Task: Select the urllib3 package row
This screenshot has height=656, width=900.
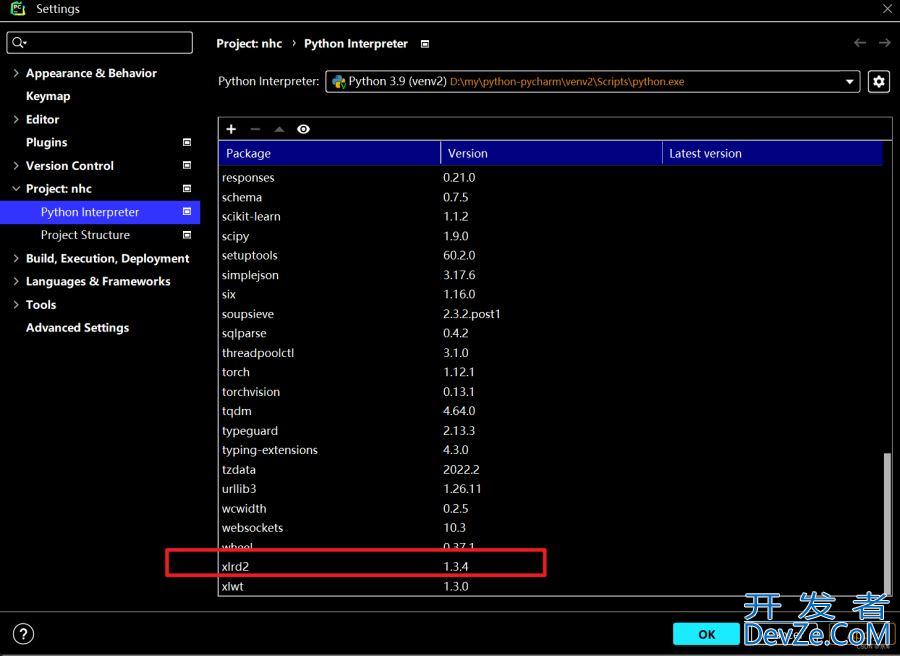Action: [551, 489]
